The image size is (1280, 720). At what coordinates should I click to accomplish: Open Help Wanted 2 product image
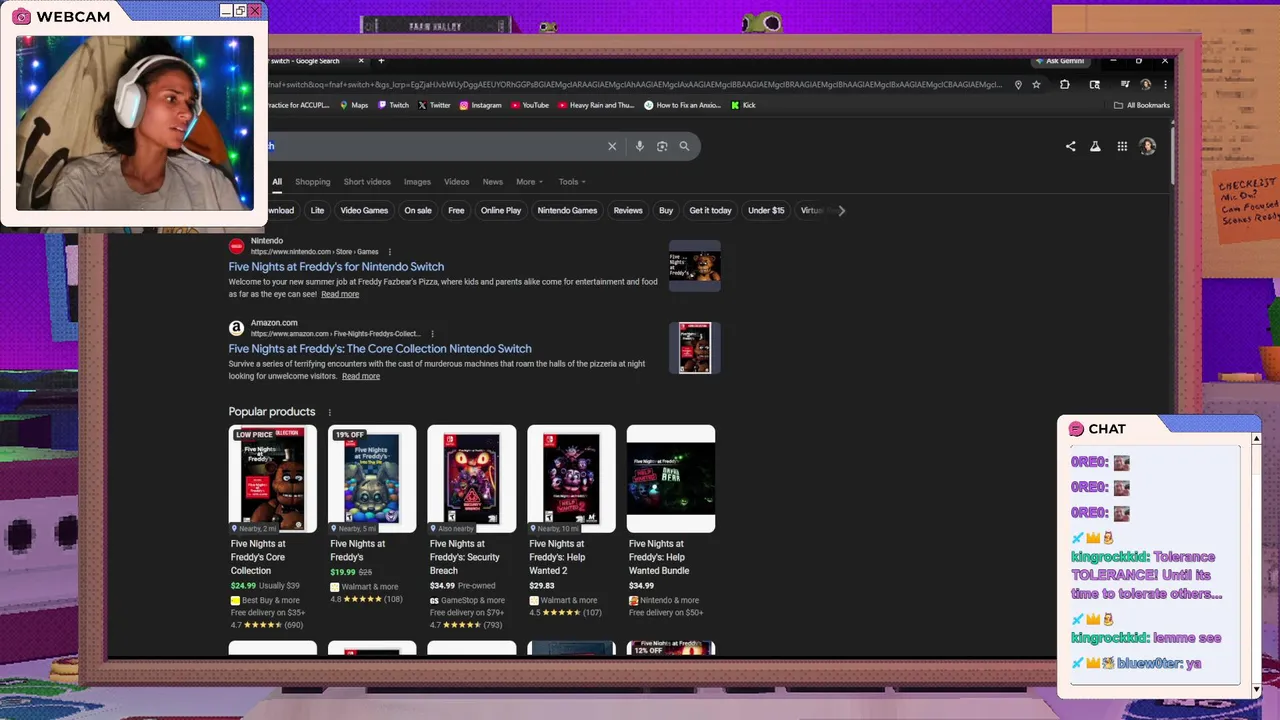tap(571, 479)
